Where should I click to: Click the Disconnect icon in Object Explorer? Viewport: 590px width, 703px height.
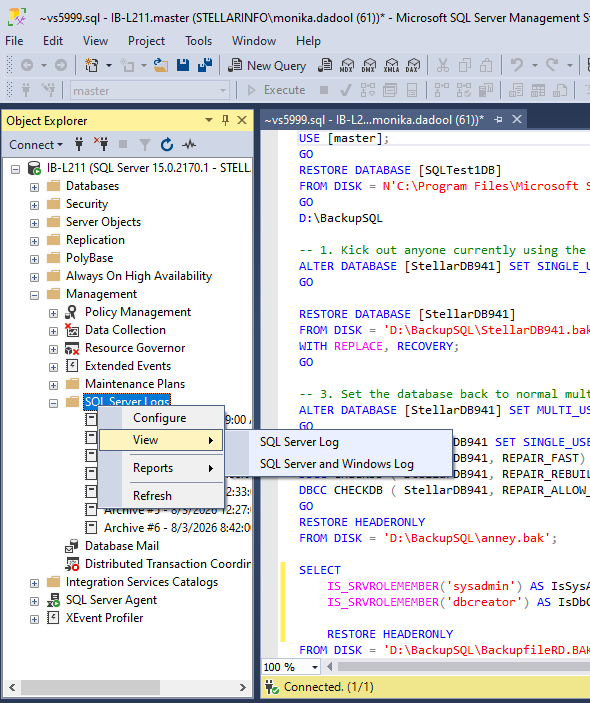[101, 144]
